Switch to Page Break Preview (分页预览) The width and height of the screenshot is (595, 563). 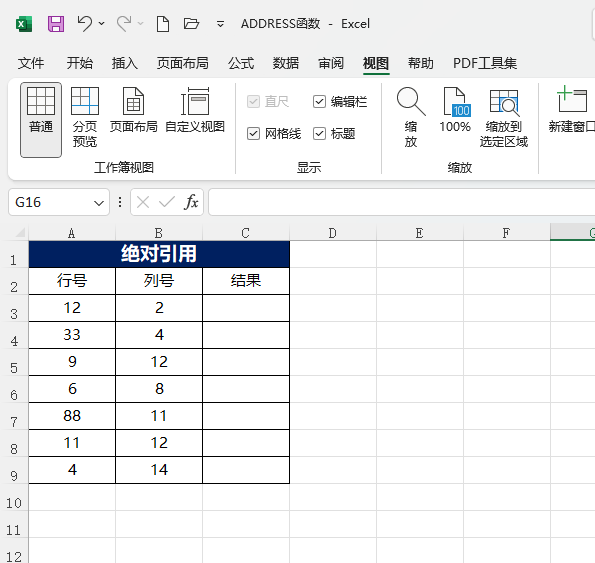point(85,117)
